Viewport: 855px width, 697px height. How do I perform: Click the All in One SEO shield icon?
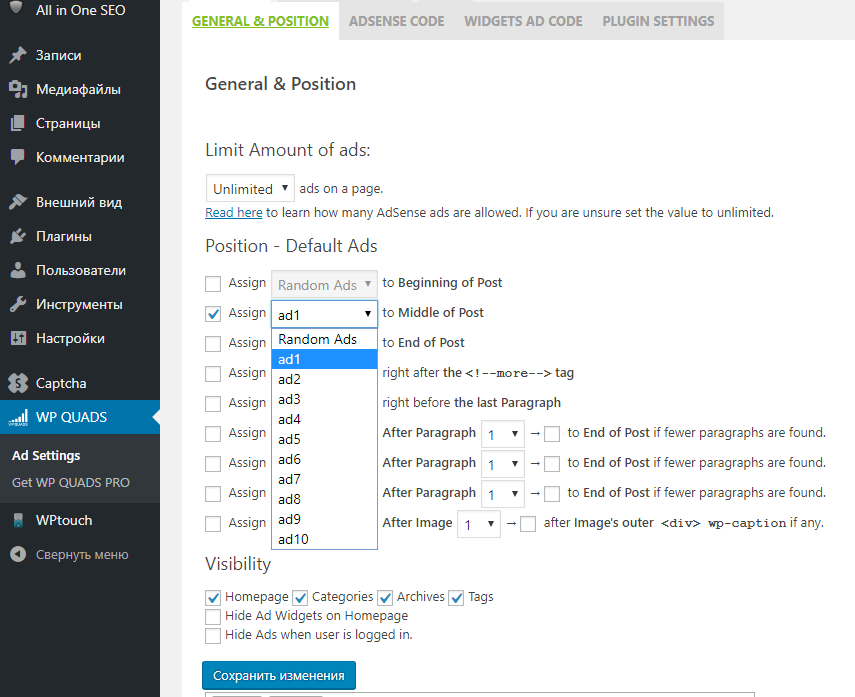tap(17, 11)
